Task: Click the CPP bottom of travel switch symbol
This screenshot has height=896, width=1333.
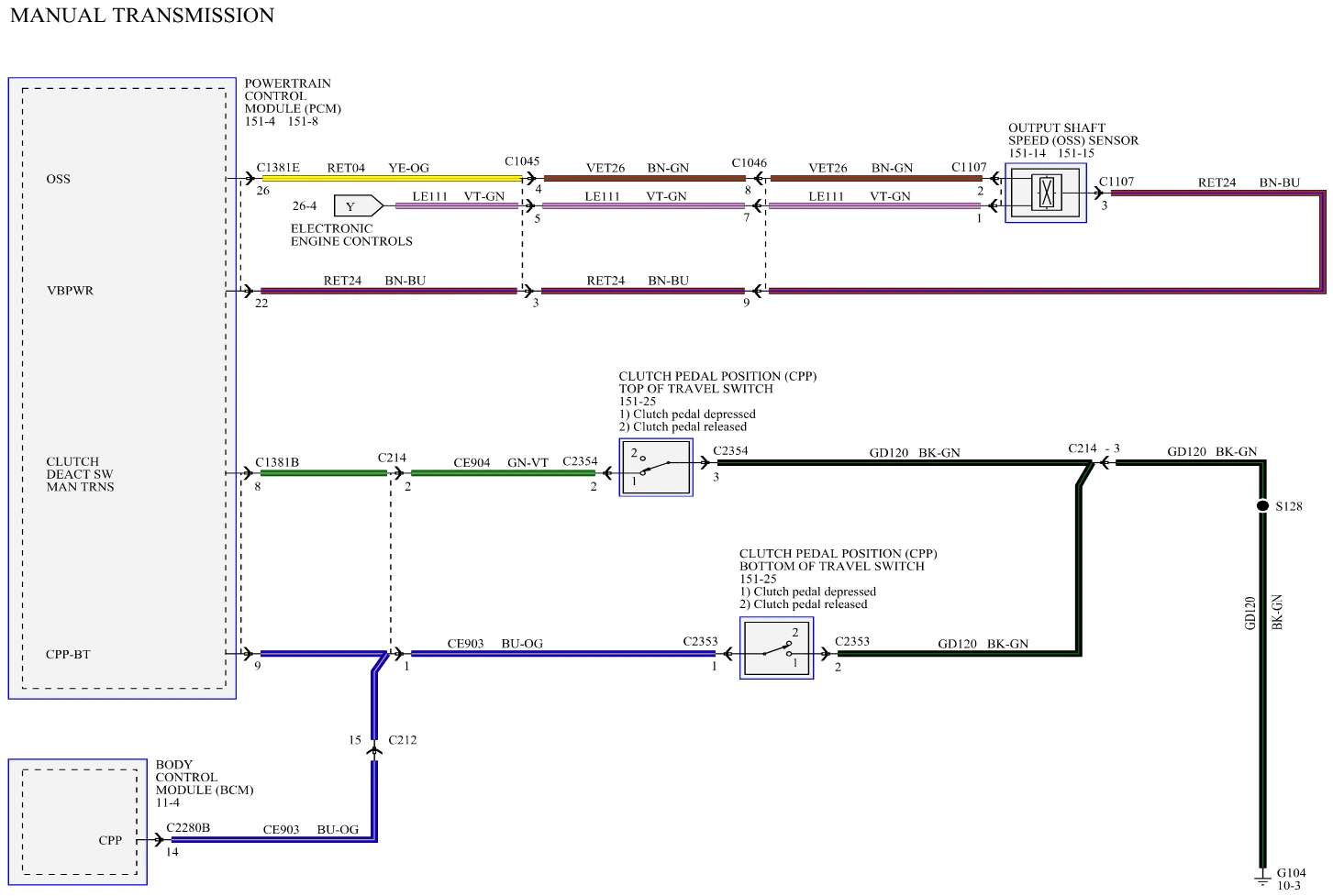Action: [x=776, y=648]
